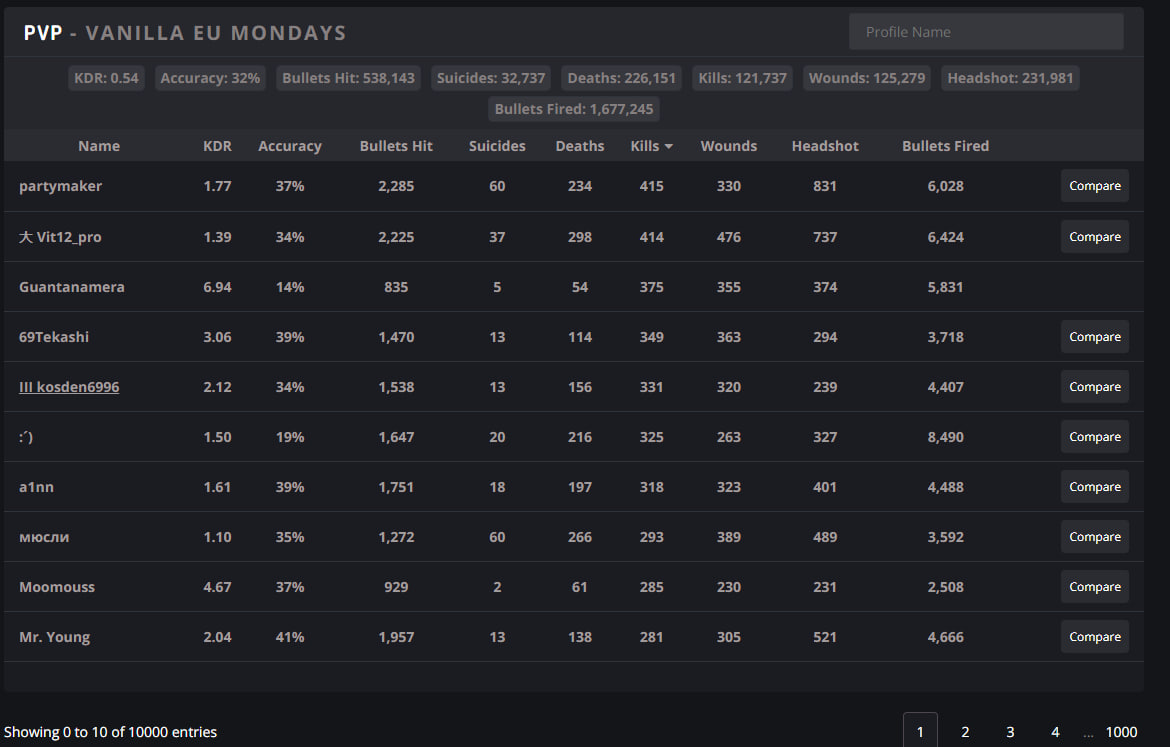Click the Kills sort arrow icon
Screen dimensions: 1170x747
[x=668, y=146]
